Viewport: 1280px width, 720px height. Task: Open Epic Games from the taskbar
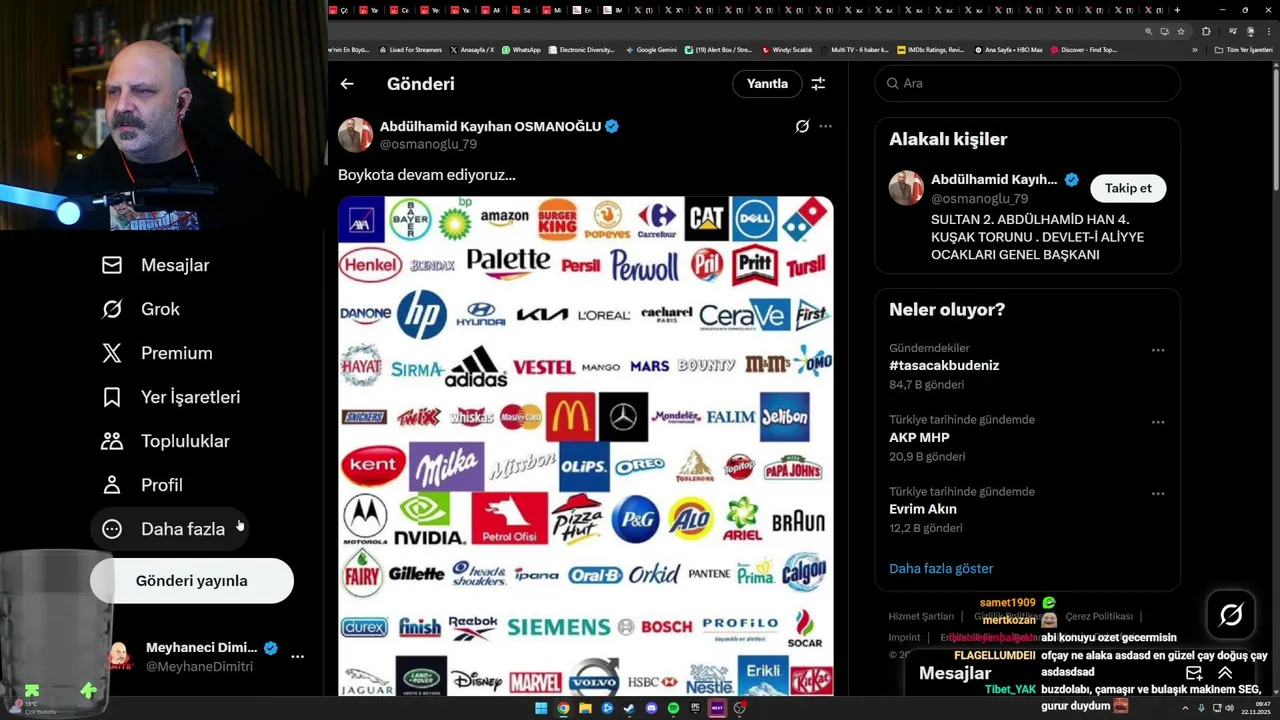coord(695,708)
